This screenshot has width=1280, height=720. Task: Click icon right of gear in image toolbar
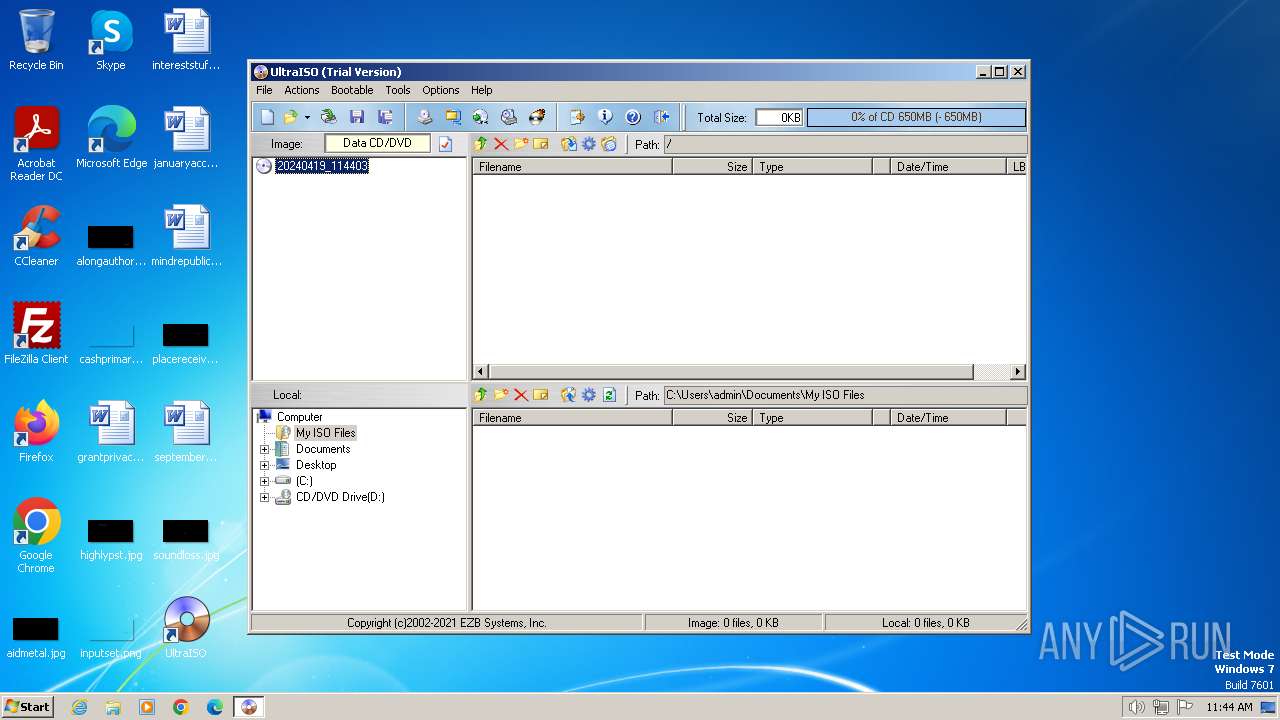click(x=608, y=144)
